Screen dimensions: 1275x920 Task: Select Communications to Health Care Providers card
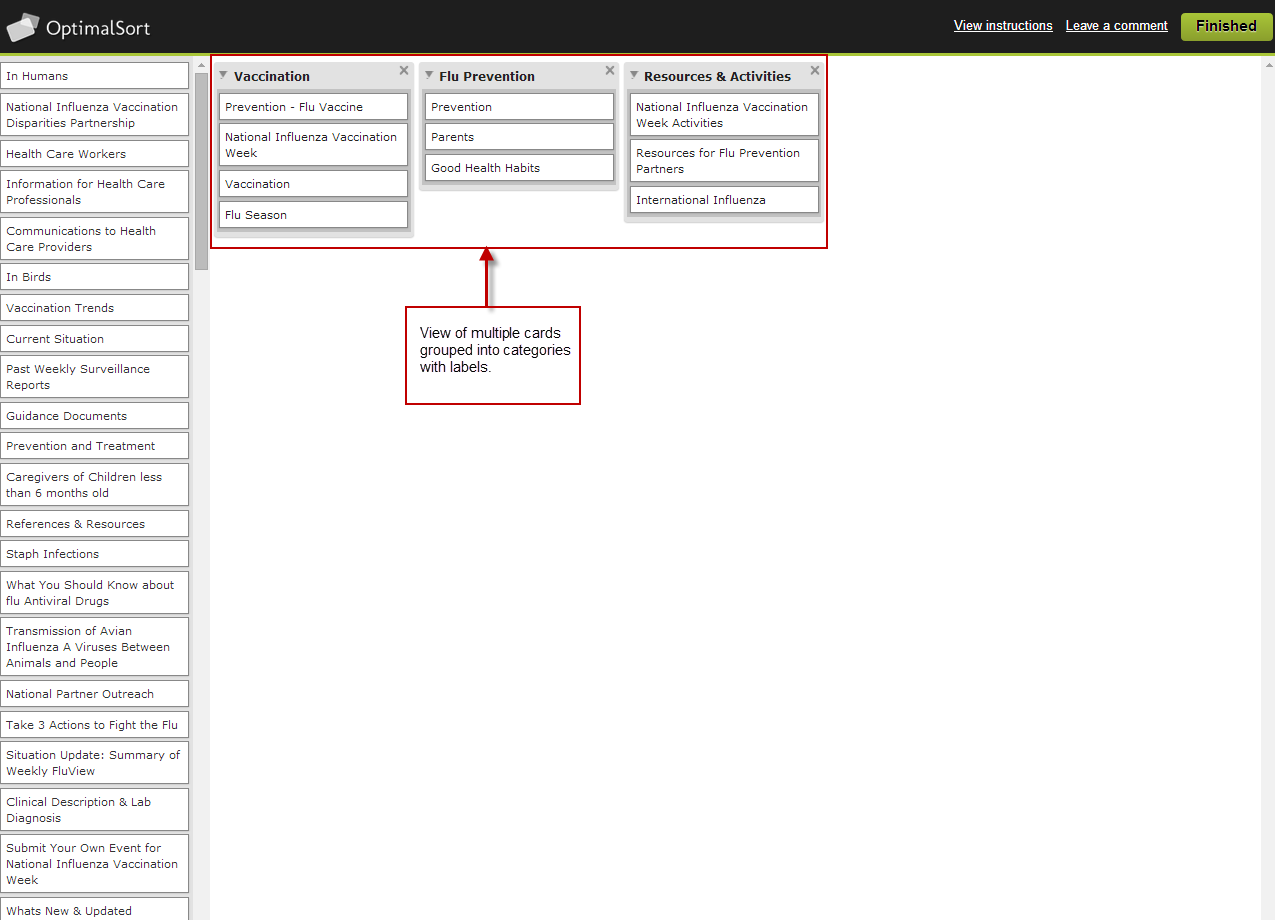coord(94,239)
